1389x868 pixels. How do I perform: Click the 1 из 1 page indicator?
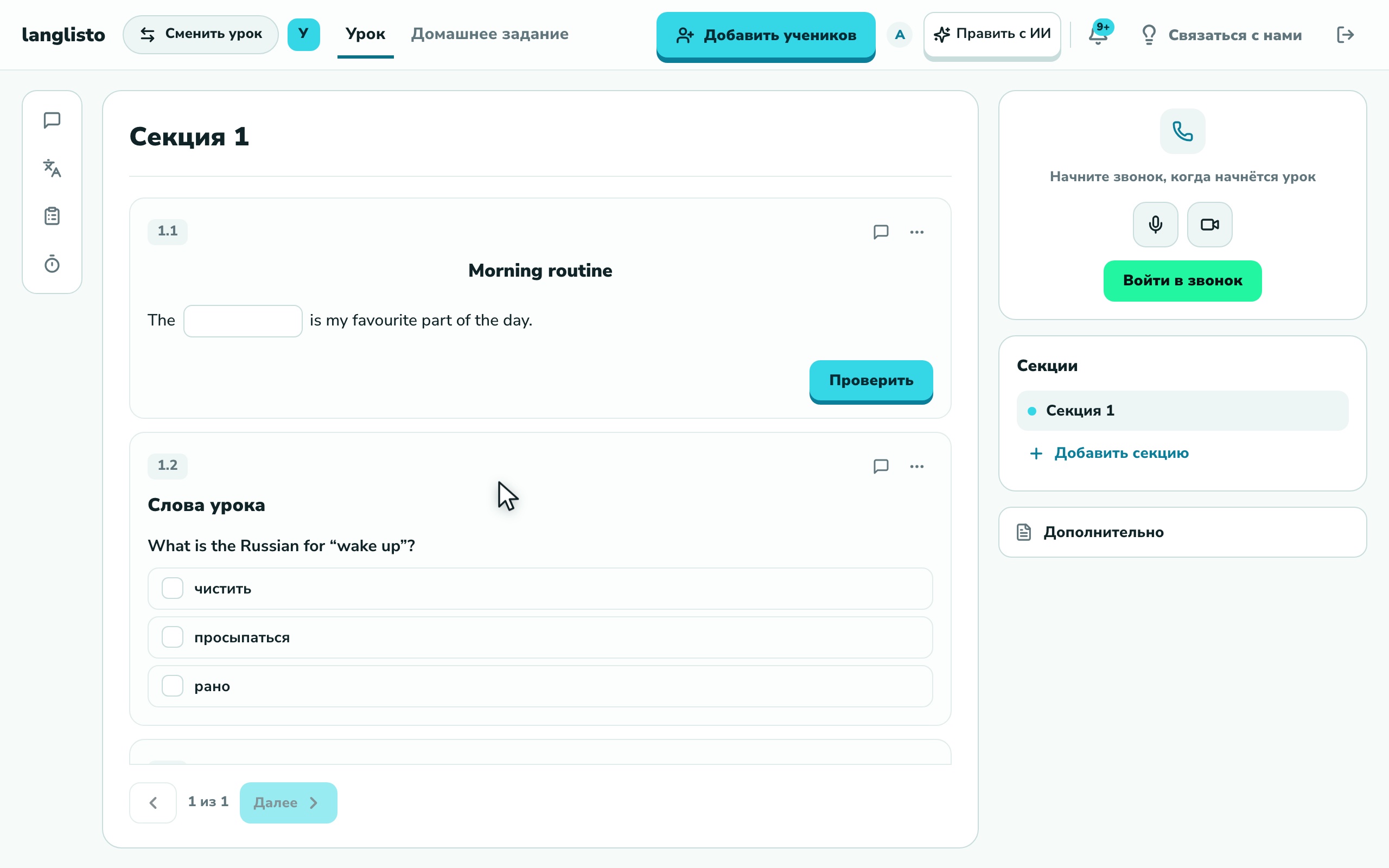tap(208, 801)
